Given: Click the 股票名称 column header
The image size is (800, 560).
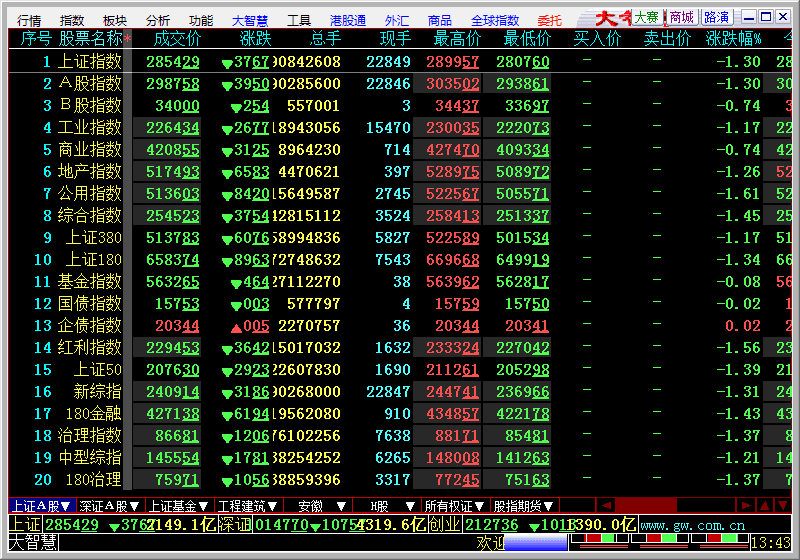Looking at the screenshot, I should point(91,38).
